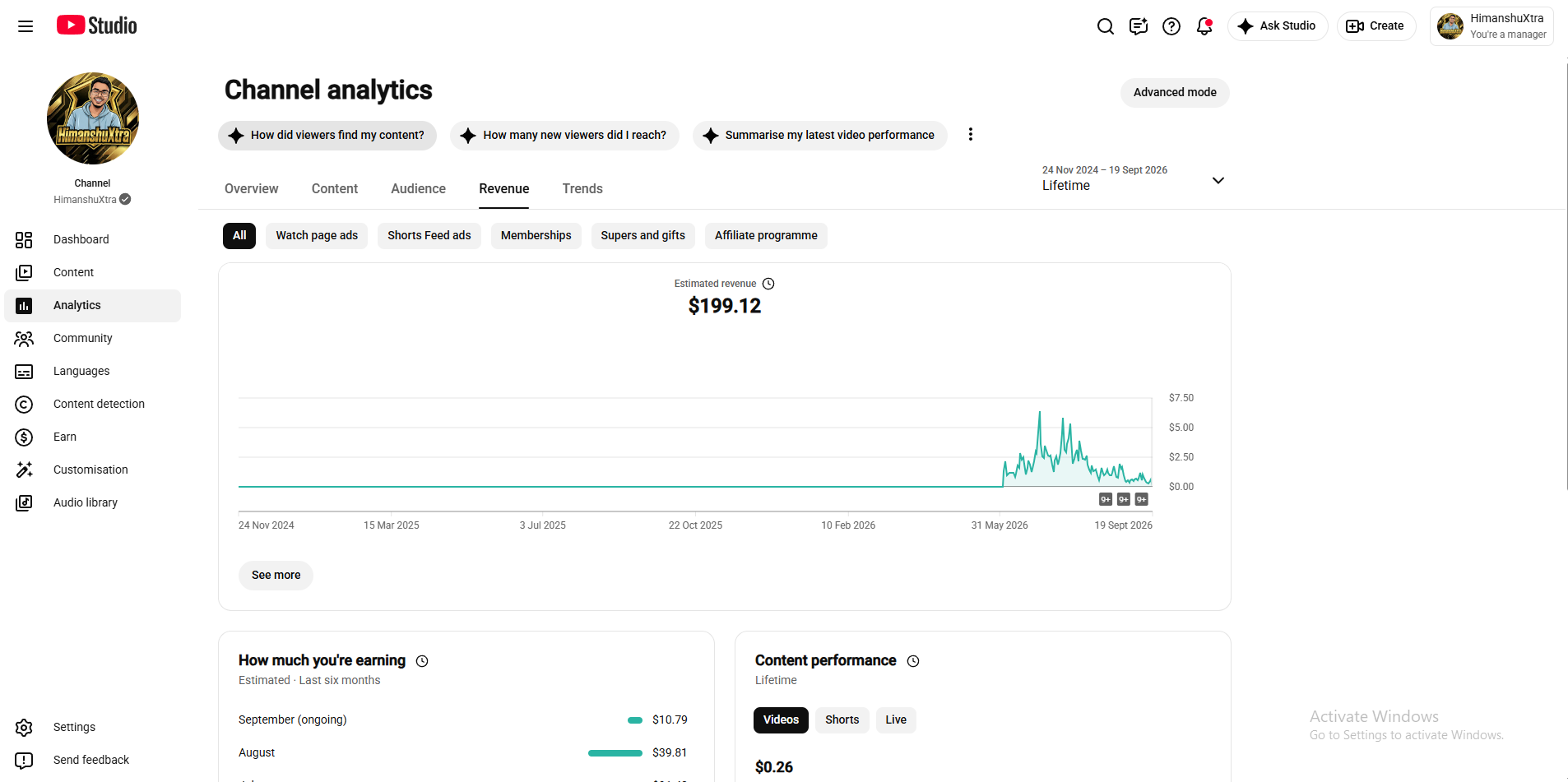Open the HimanshuXtra account menu
The image size is (1568, 782).
(1491, 26)
